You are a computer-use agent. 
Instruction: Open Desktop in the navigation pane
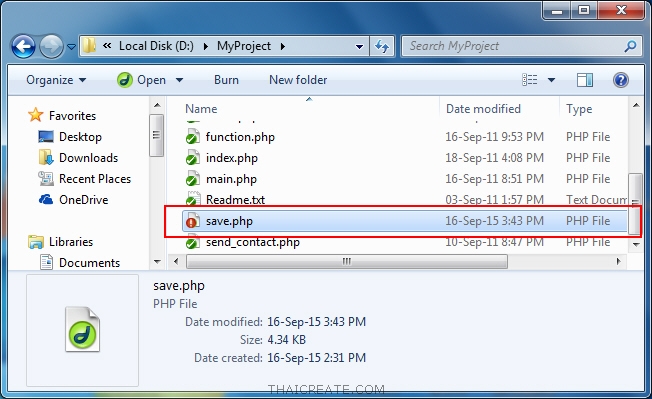80,137
